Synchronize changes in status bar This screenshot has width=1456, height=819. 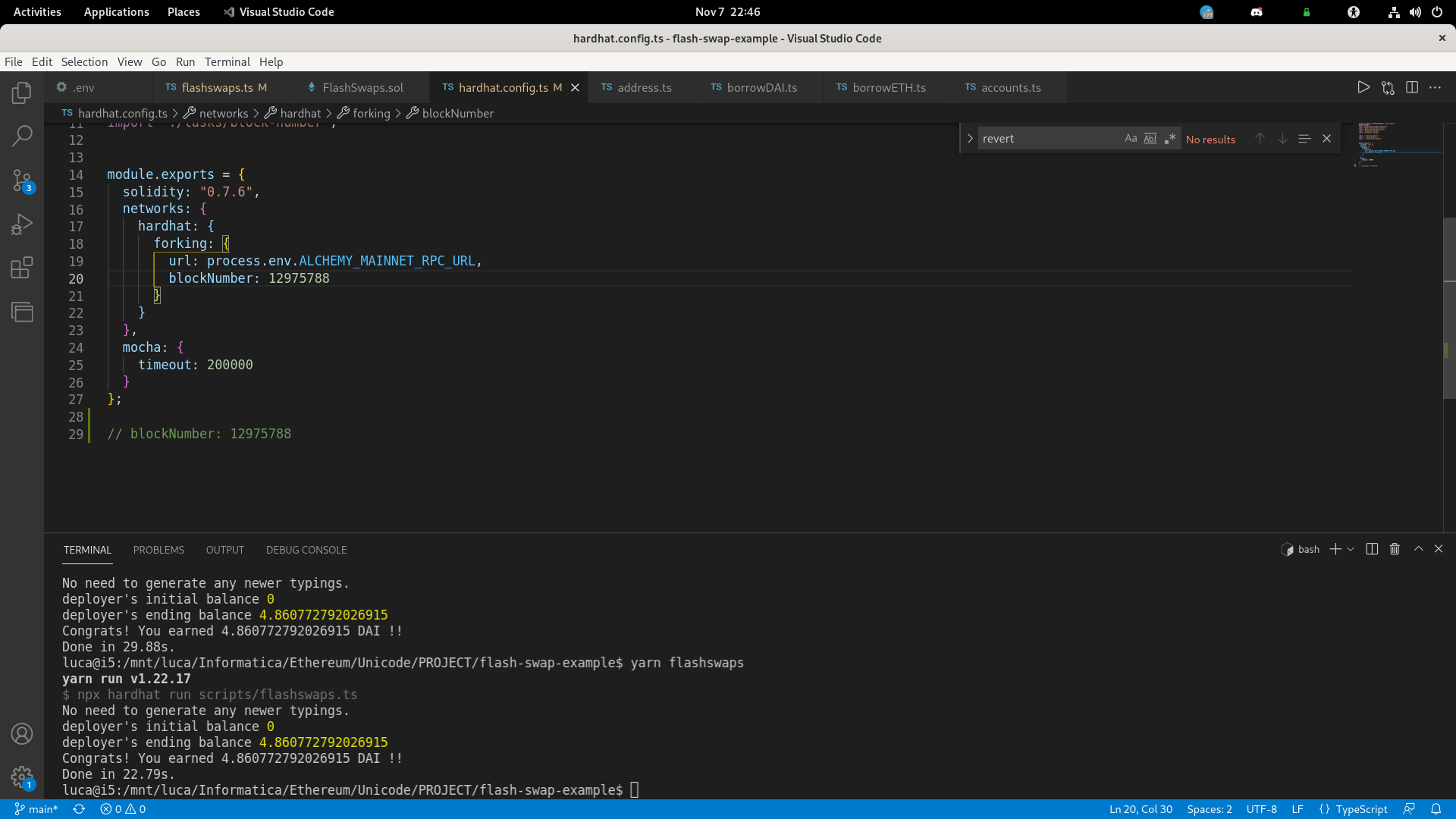pyautogui.click(x=79, y=809)
